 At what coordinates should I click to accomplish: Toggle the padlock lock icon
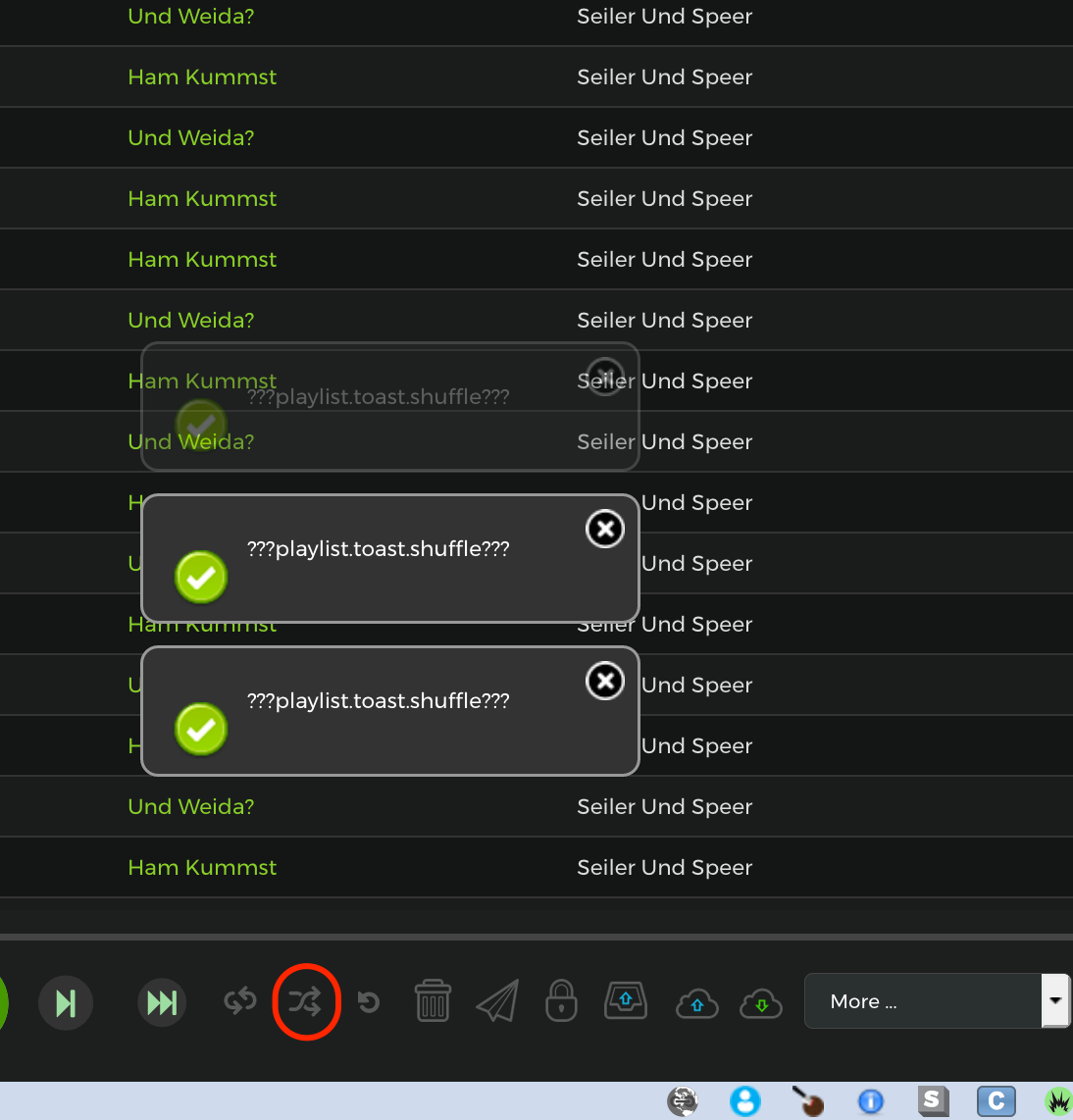(x=561, y=1001)
